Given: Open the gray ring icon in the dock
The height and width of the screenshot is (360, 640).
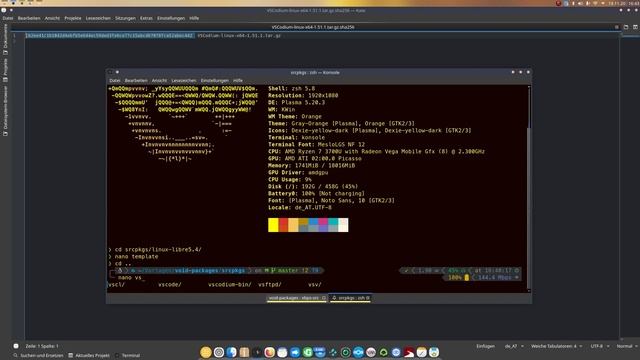Looking at the screenshot, I should [x=219, y=352].
